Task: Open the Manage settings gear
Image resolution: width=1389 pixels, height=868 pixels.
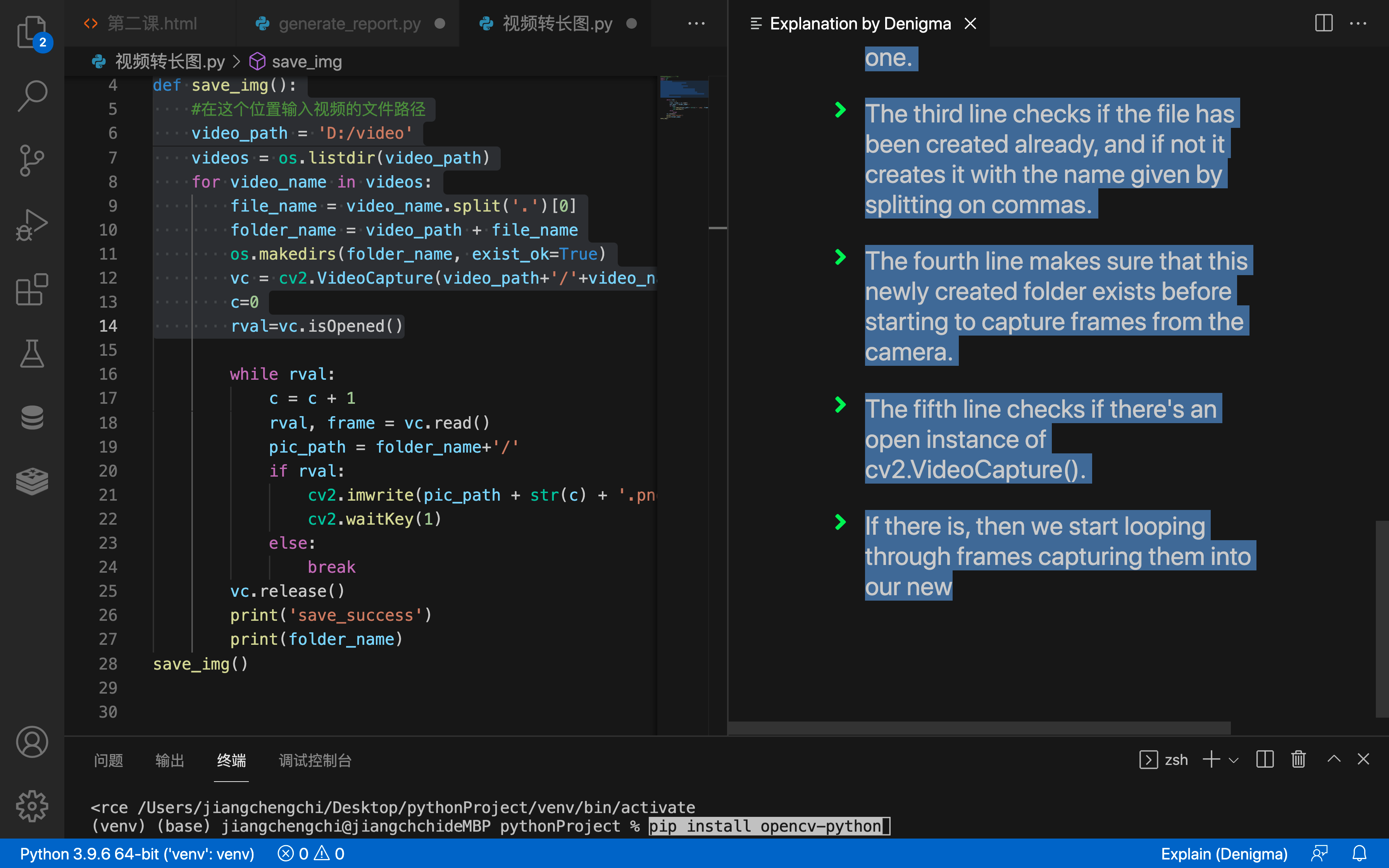Action: click(31, 806)
